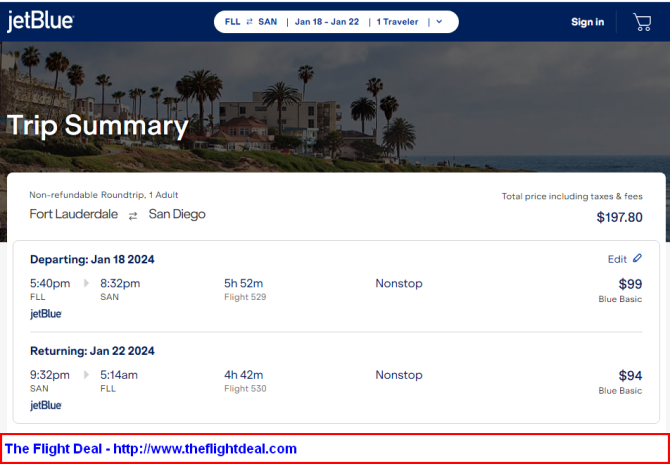Click the 5h 52m duration
Viewport: 670px width, 464px height.
244,283
